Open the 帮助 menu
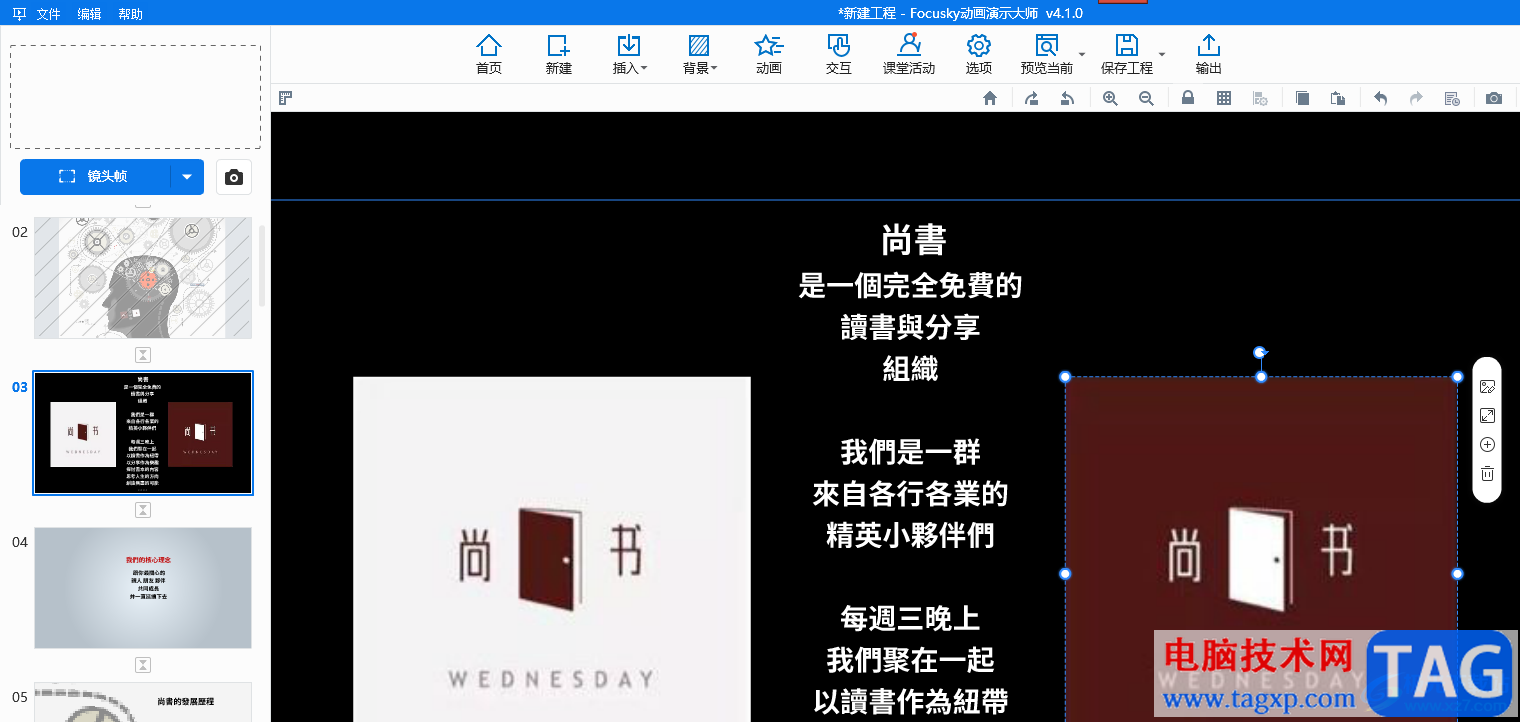 [x=130, y=14]
